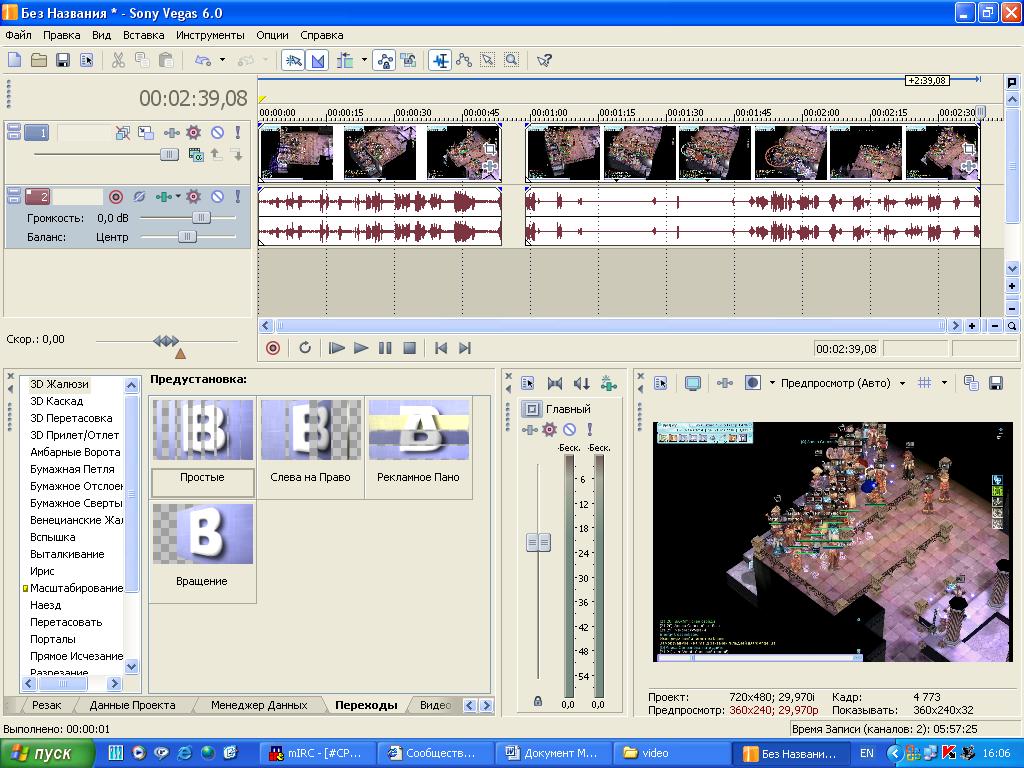Screen dimensions: 1024x768
Task: Switch to the Данные Проекта tab
Action: point(133,705)
